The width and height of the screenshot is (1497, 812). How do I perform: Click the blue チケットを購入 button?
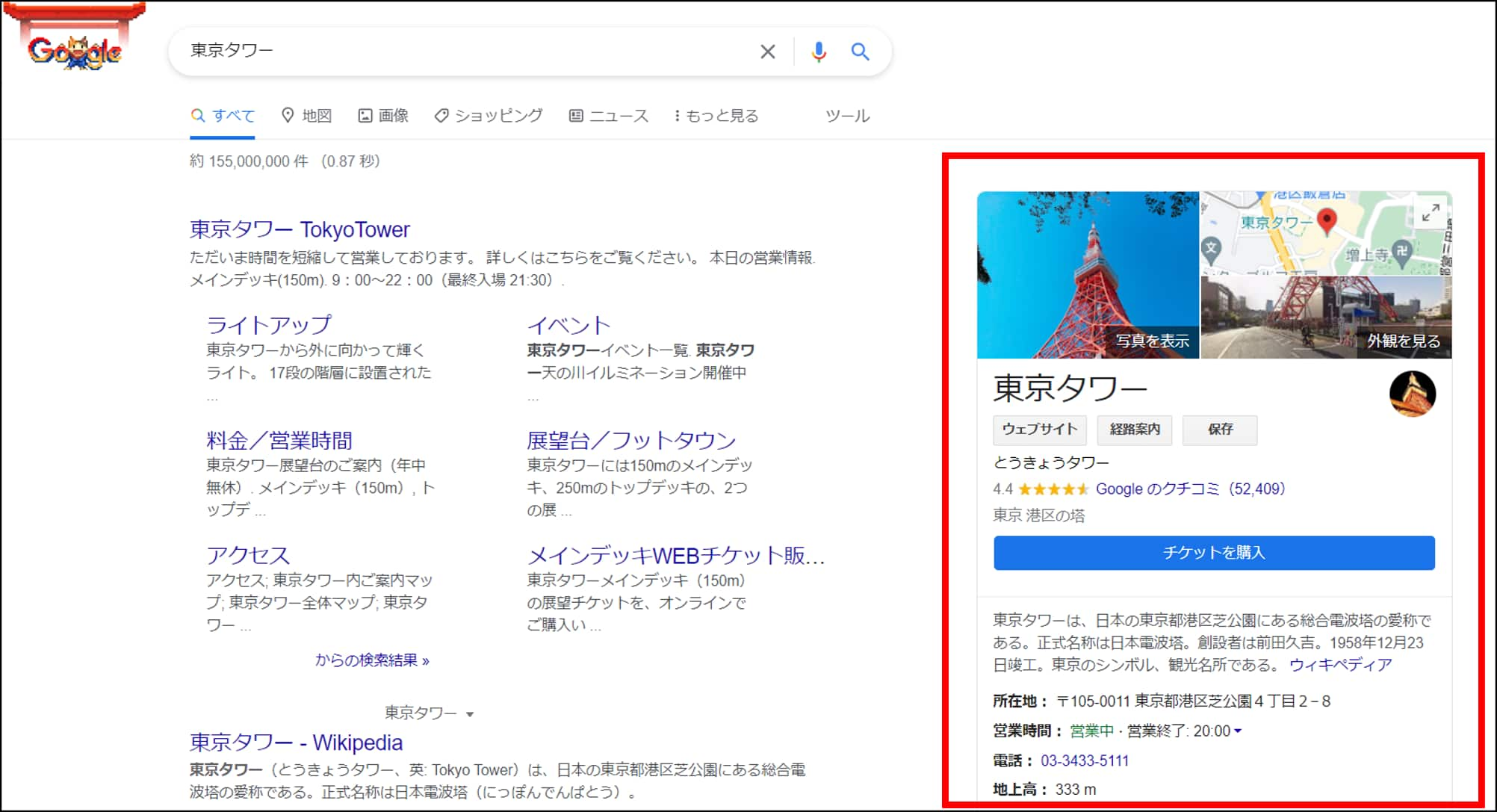click(x=1214, y=553)
